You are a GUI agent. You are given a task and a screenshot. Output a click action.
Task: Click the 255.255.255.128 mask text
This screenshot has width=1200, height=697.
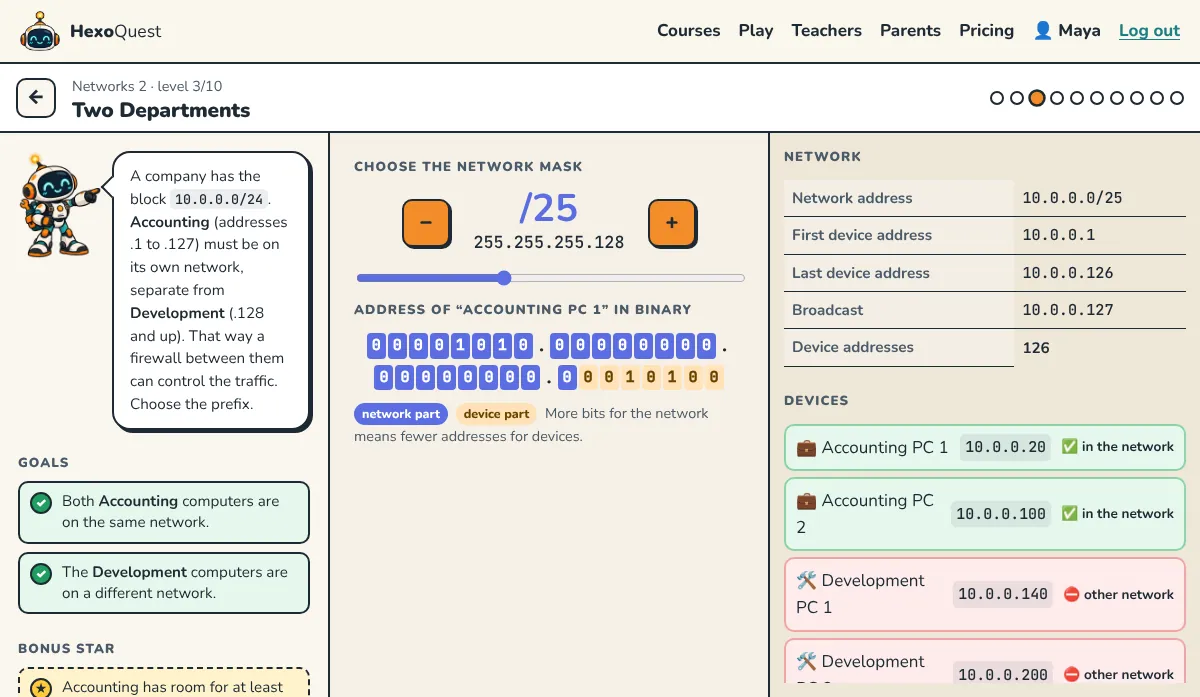(549, 242)
